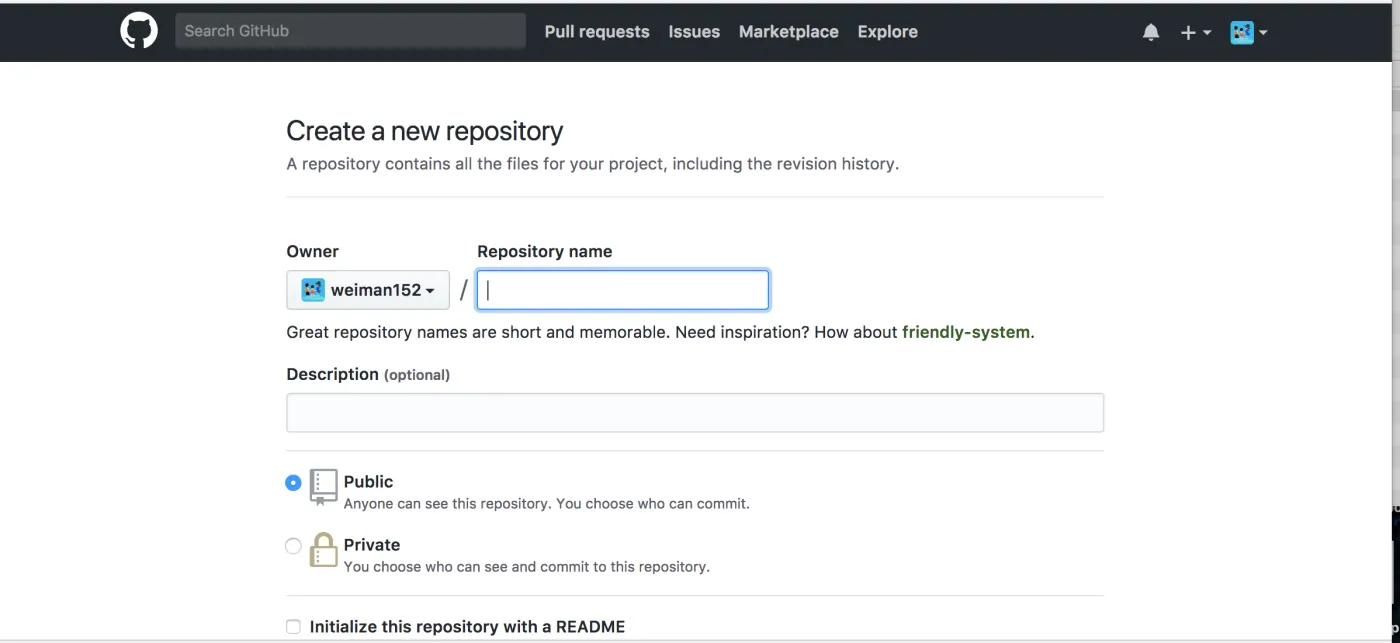Open the notifications bell
The image size is (1400, 643).
coord(1151,32)
